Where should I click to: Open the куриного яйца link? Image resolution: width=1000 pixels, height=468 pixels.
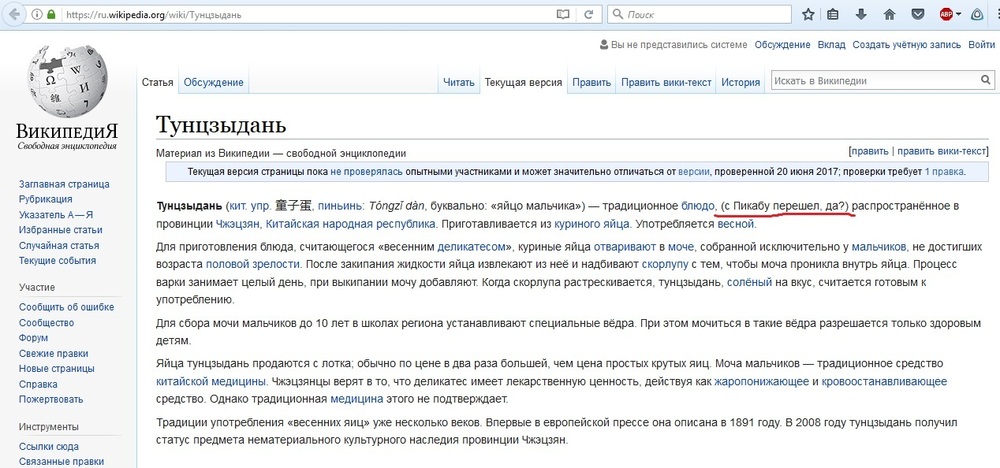click(592, 224)
